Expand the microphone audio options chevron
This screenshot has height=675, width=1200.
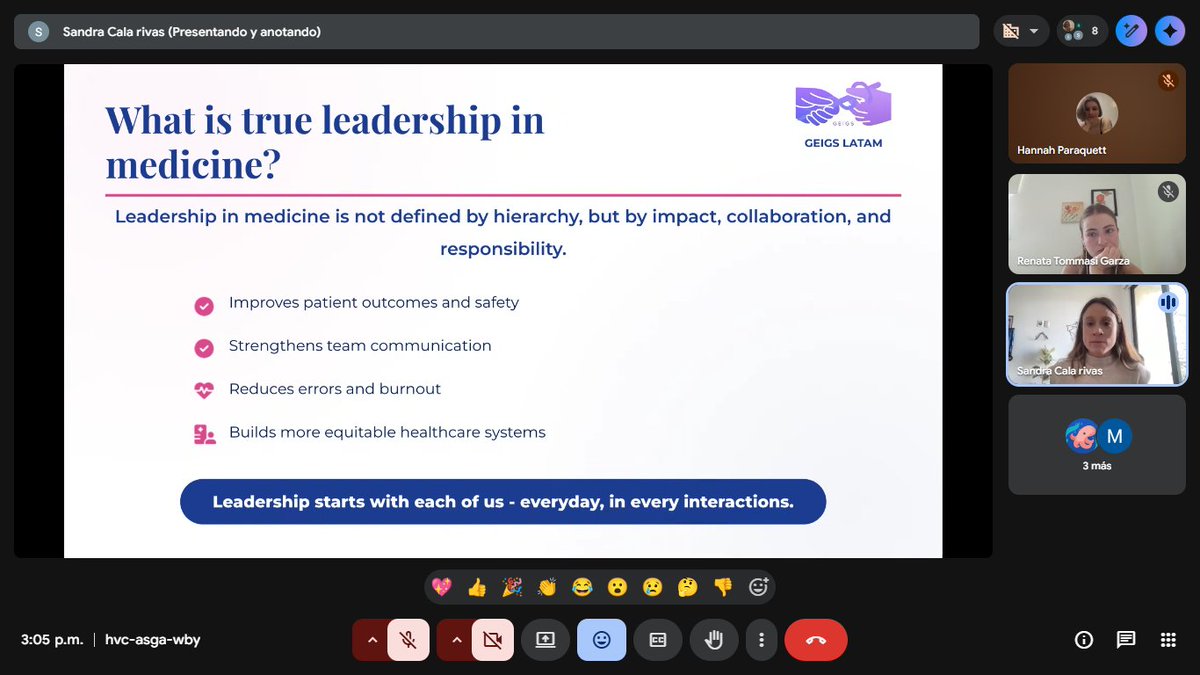click(372, 640)
